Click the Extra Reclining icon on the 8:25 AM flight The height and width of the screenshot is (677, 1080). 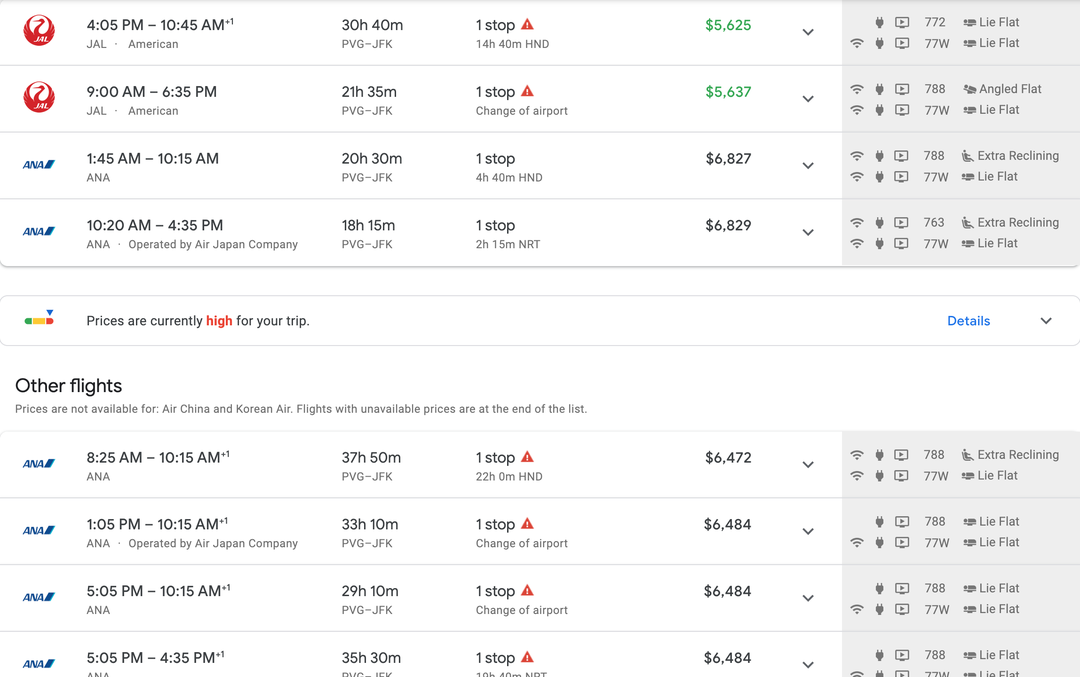[x=966, y=454]
